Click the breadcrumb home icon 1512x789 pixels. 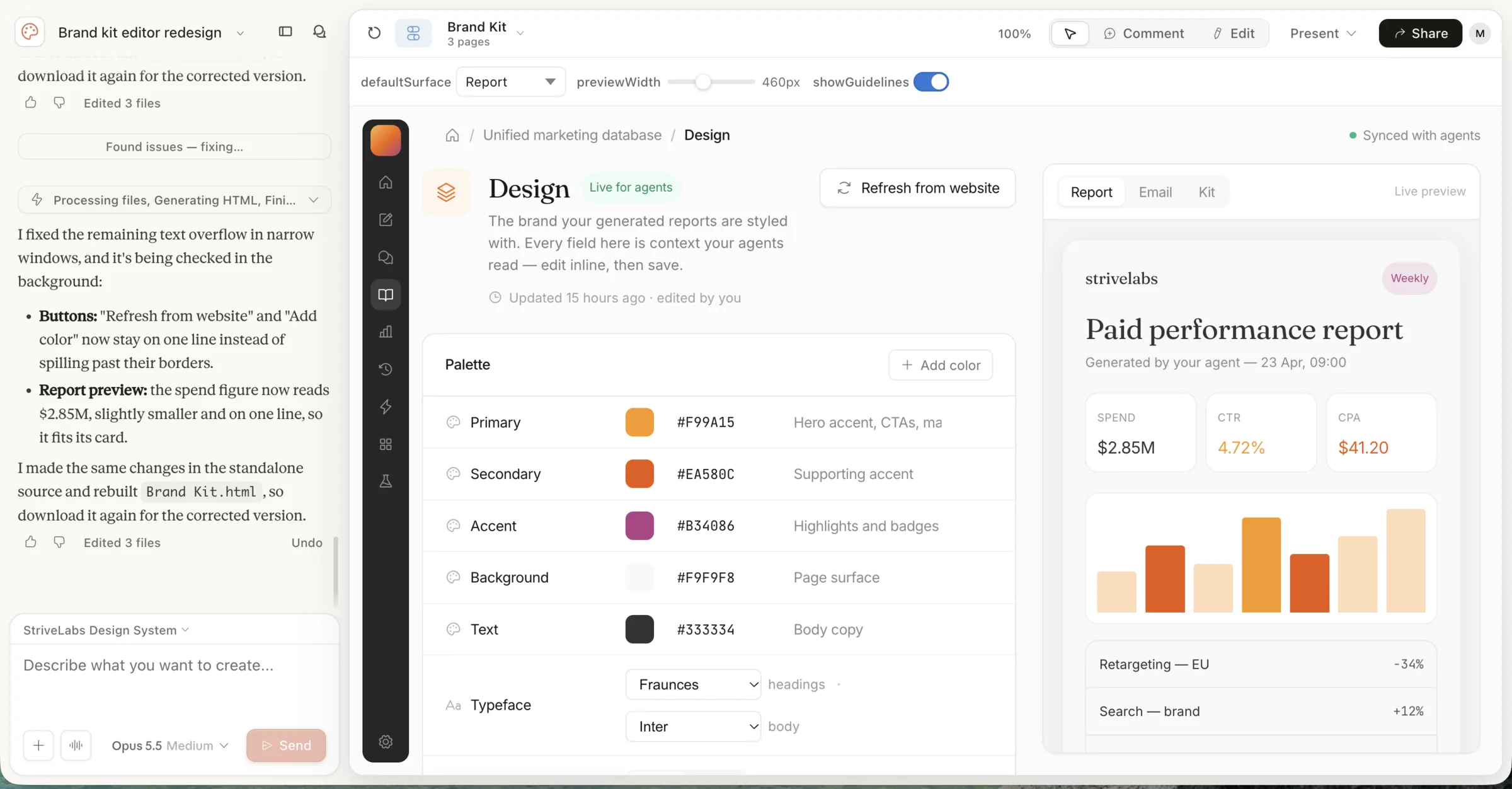pos(452,135)
